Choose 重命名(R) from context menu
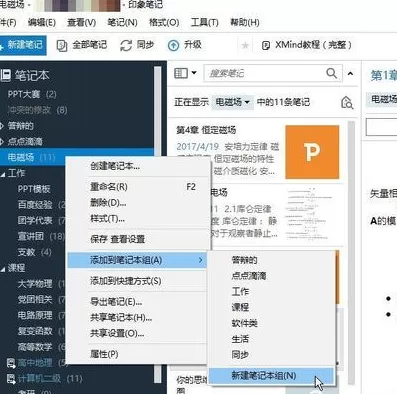Image resolution: width=397 pixels, height=394 pixels. click(x=138, y=187)
